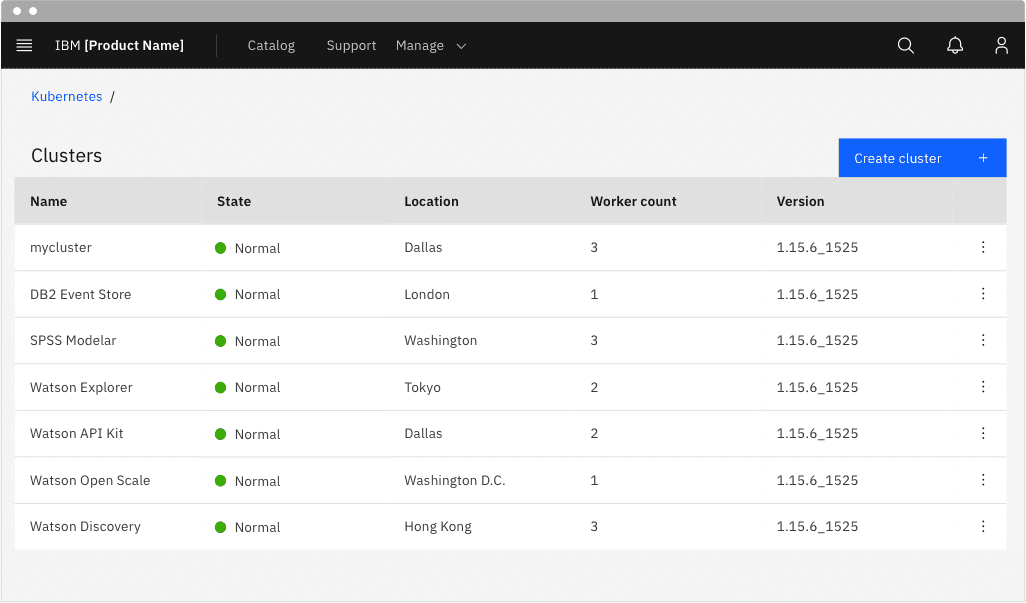Open overflow menu for Watson Discovery
This screenshot has height=603, width=1026.
click(983, 526)
